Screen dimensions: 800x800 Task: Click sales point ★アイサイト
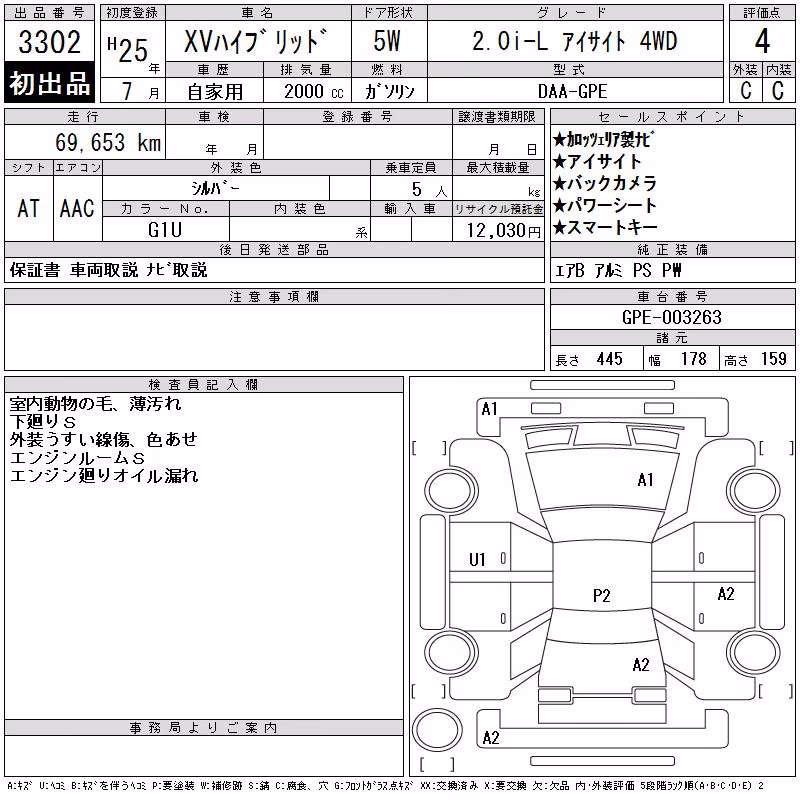pos(596,162)
